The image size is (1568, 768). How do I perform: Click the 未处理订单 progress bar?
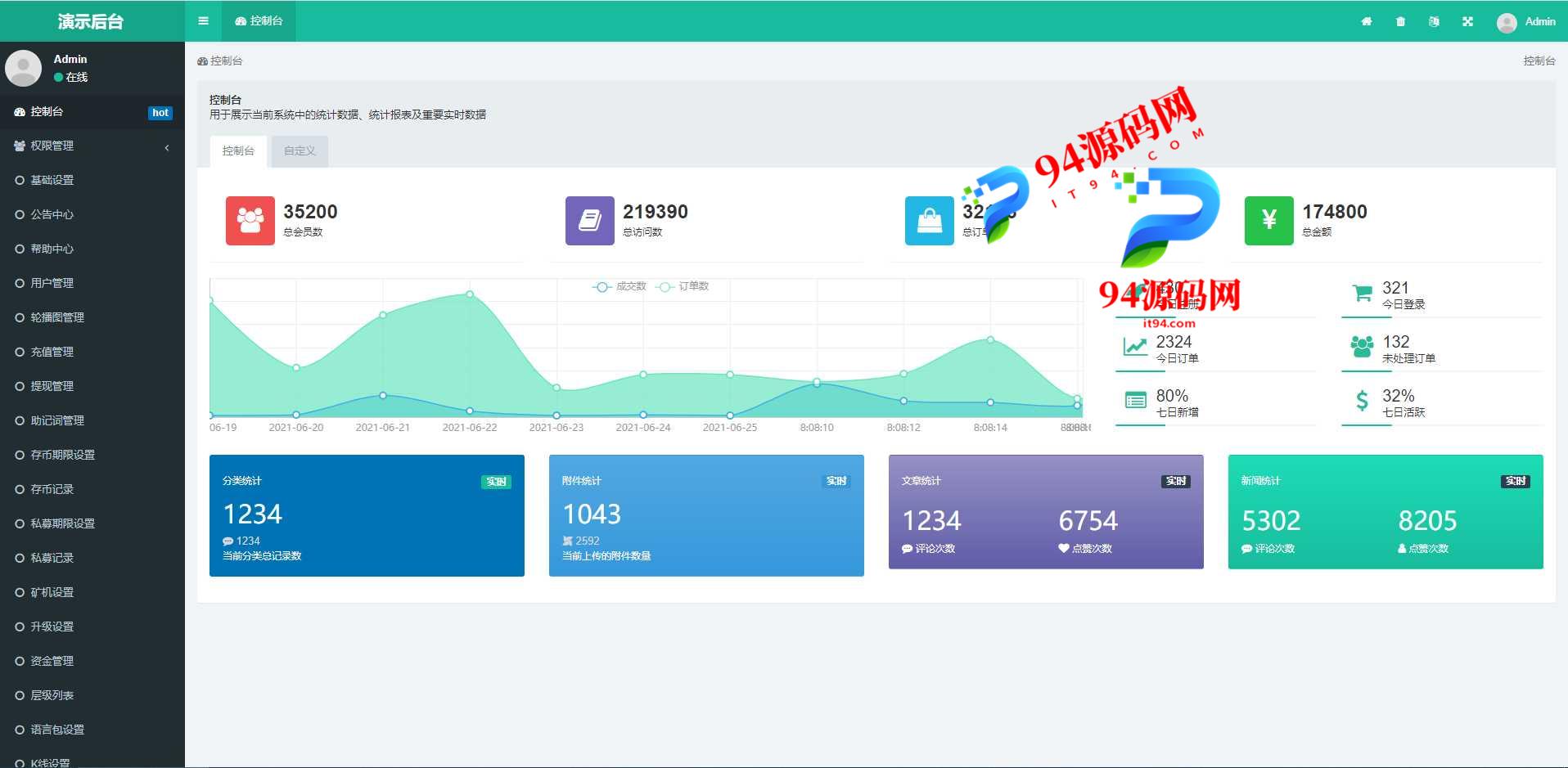pyautogui.click(x=1442, y=371)
